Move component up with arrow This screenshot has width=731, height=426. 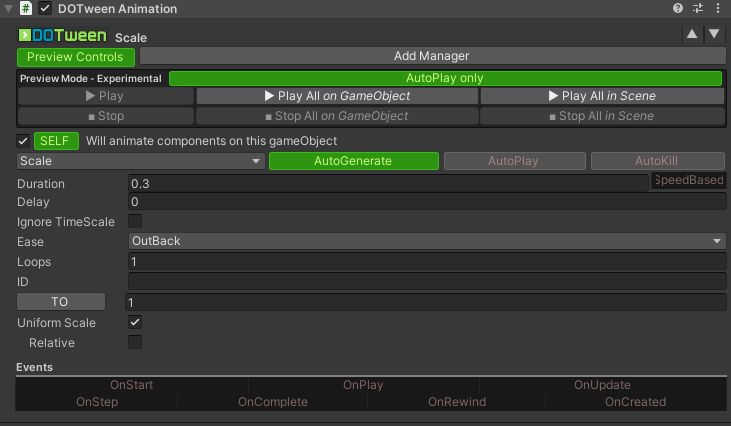692,34
